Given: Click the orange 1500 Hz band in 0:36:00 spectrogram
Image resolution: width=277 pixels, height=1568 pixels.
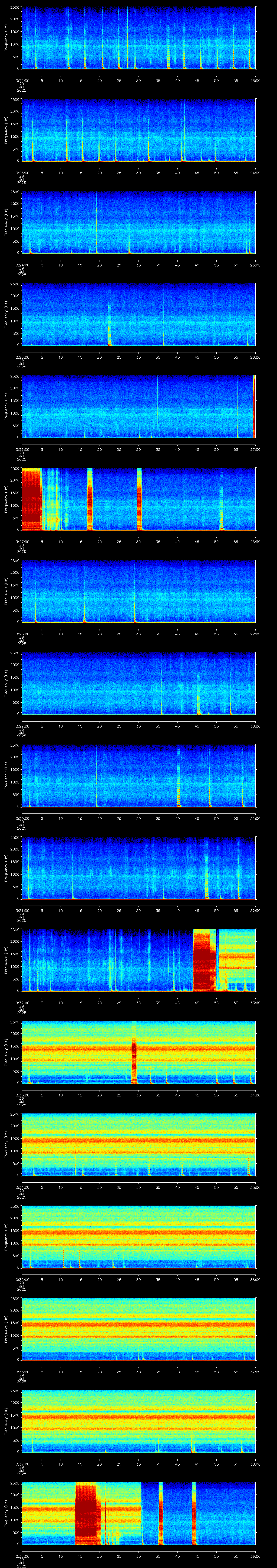Looking at the screenshot, I should [138, 1325].
